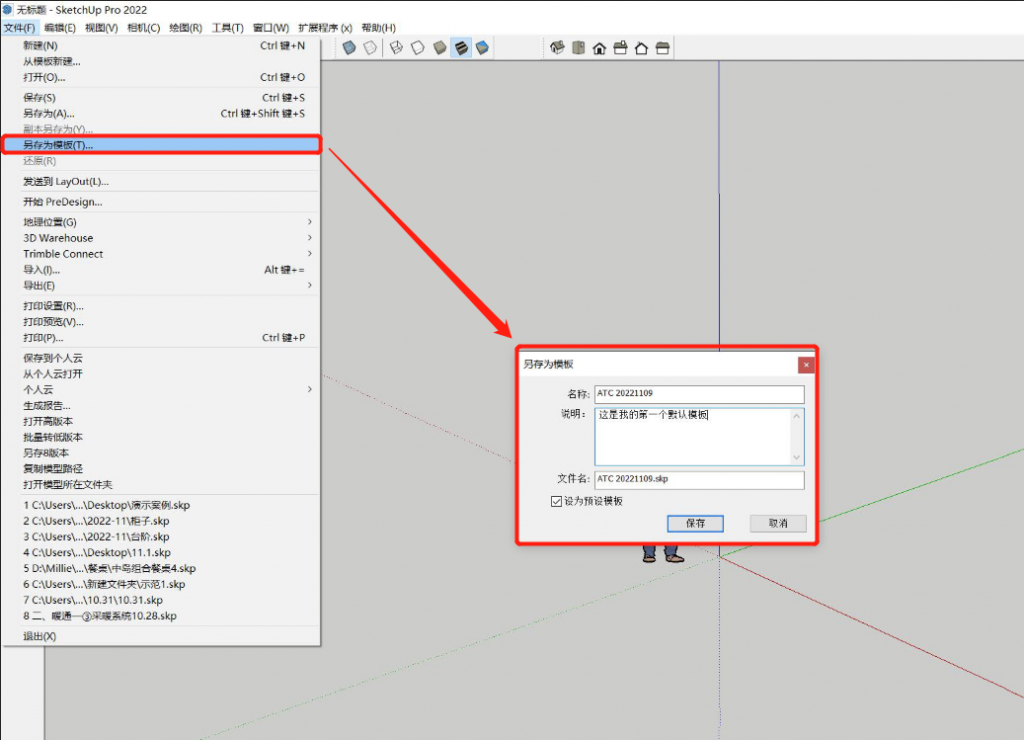Open recent file 柜子.skp

coord(162,521)
